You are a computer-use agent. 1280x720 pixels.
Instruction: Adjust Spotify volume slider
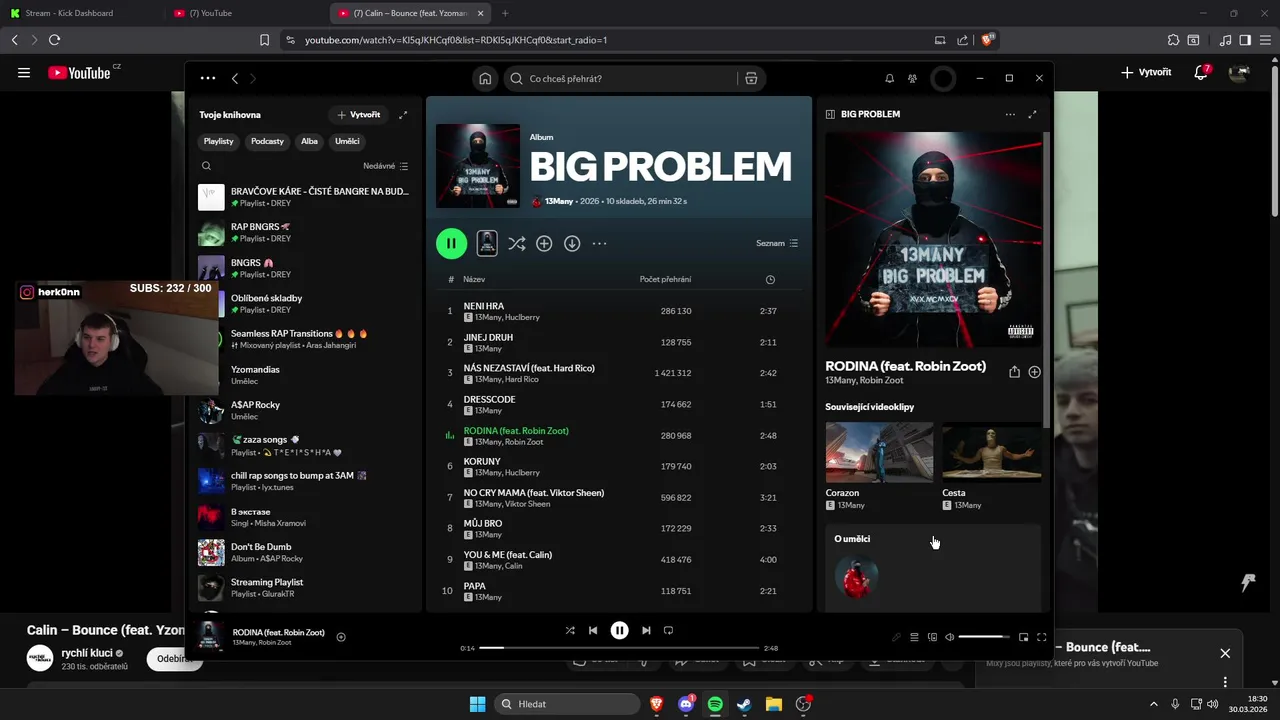click(x=984, y=637)
